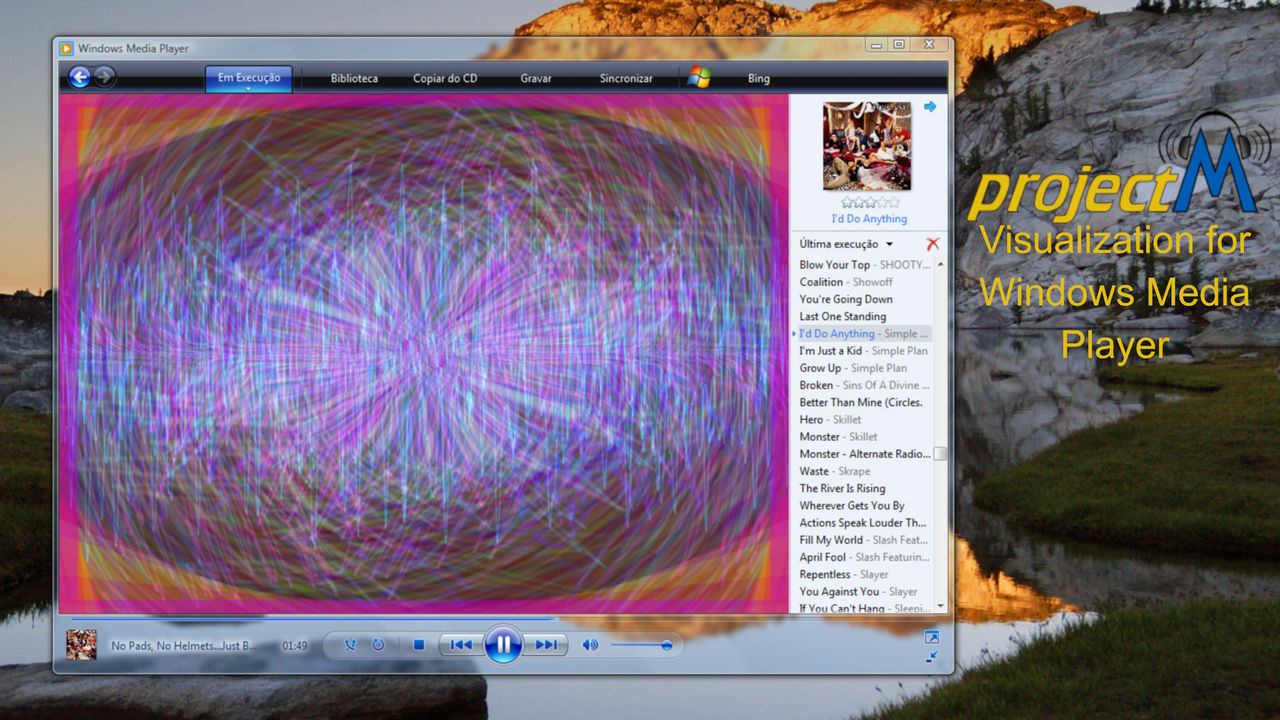Clear the playlist with the red X

click(933, 242)
